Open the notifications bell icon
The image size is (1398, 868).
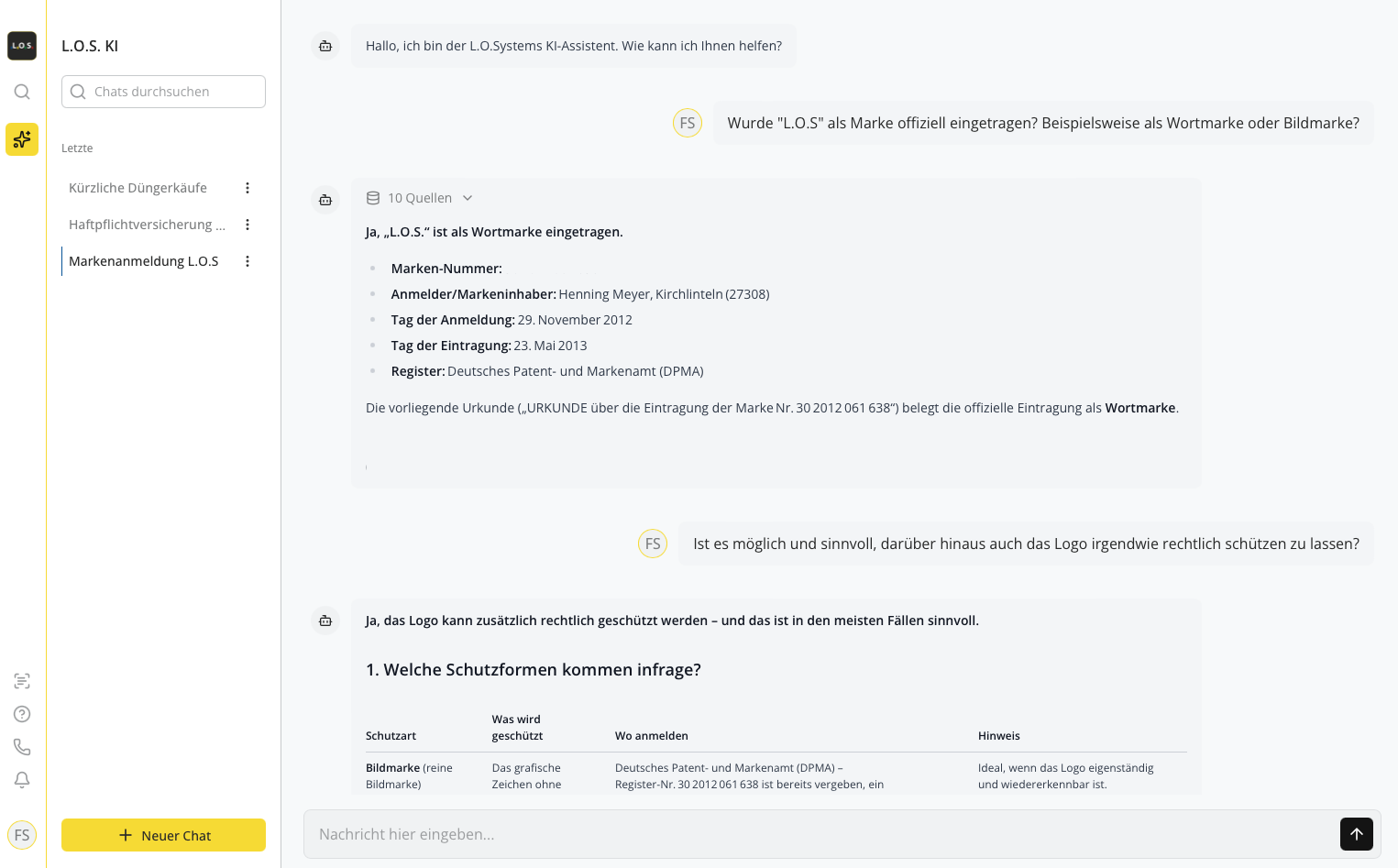[x=22, y=780]
